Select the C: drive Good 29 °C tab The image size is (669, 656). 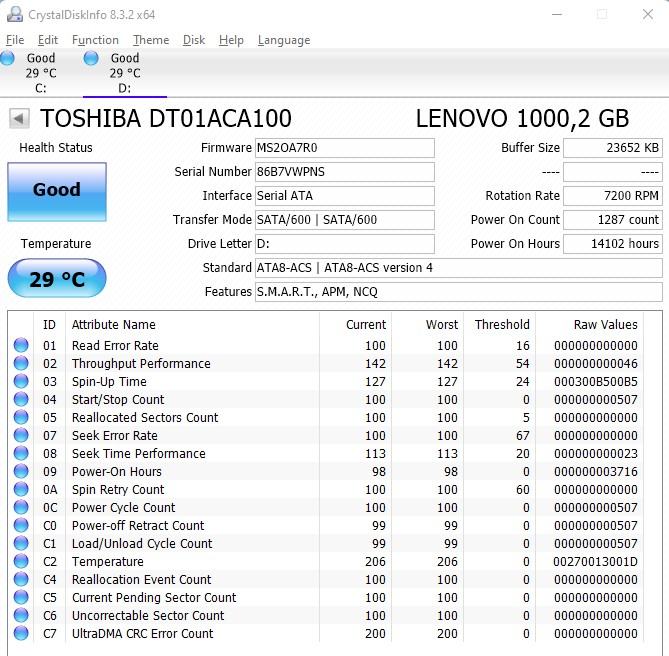tap(30, 72)
